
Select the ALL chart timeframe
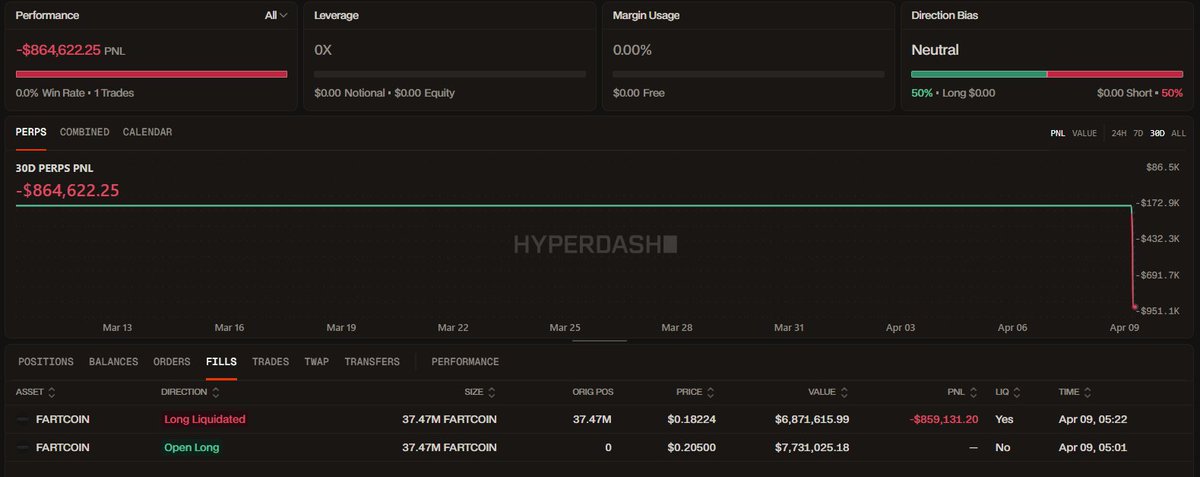pyautogui.click(x=1179, y=133)
